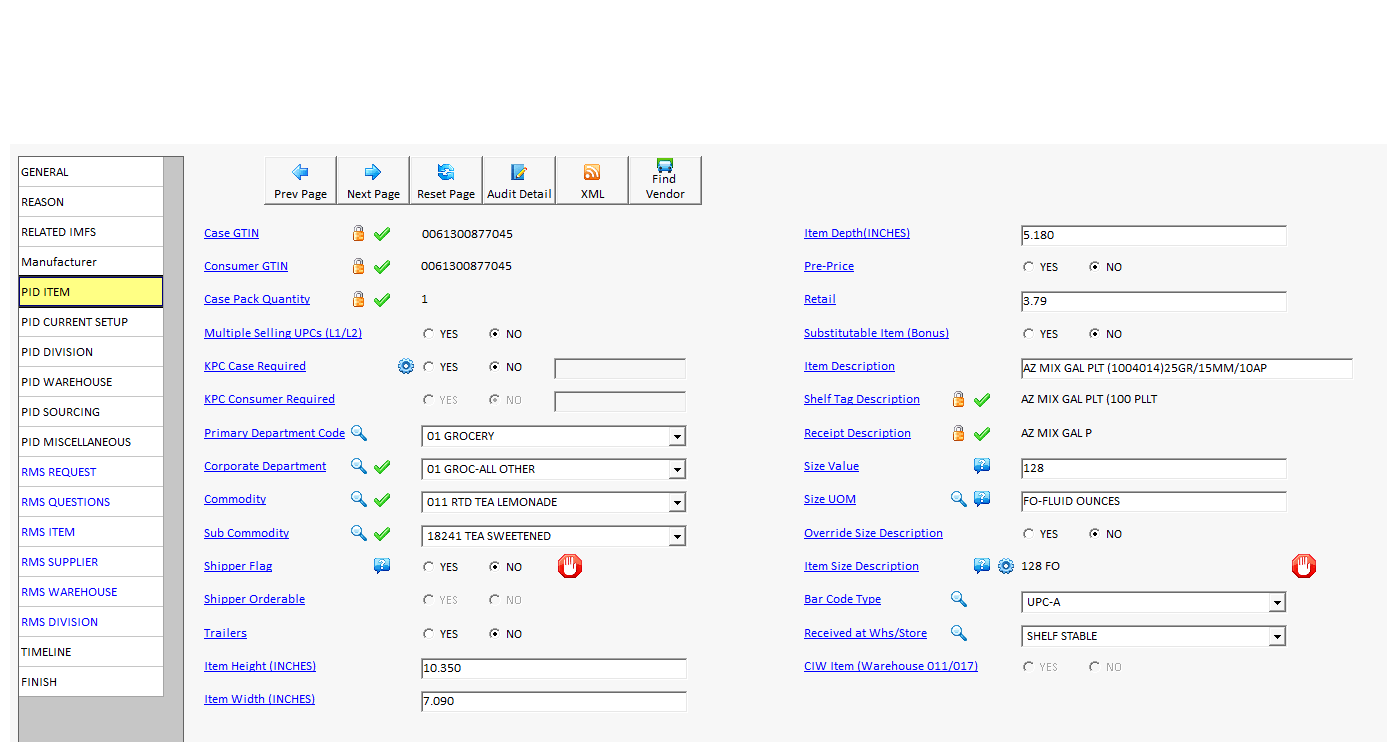Click the lock icon beside Case GTIN

point(358,234)
